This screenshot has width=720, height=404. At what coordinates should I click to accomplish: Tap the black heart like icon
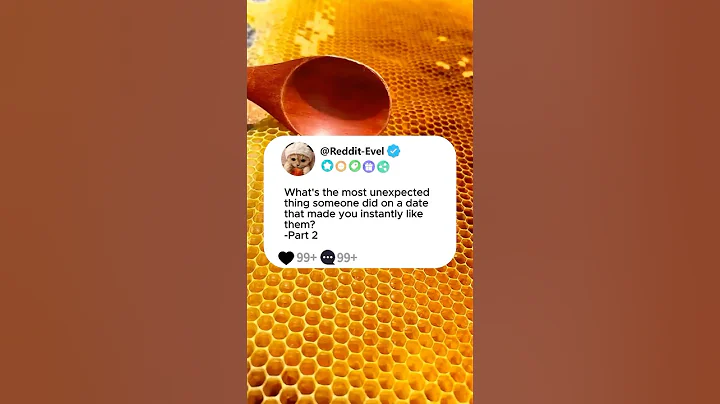coord(286,258)
